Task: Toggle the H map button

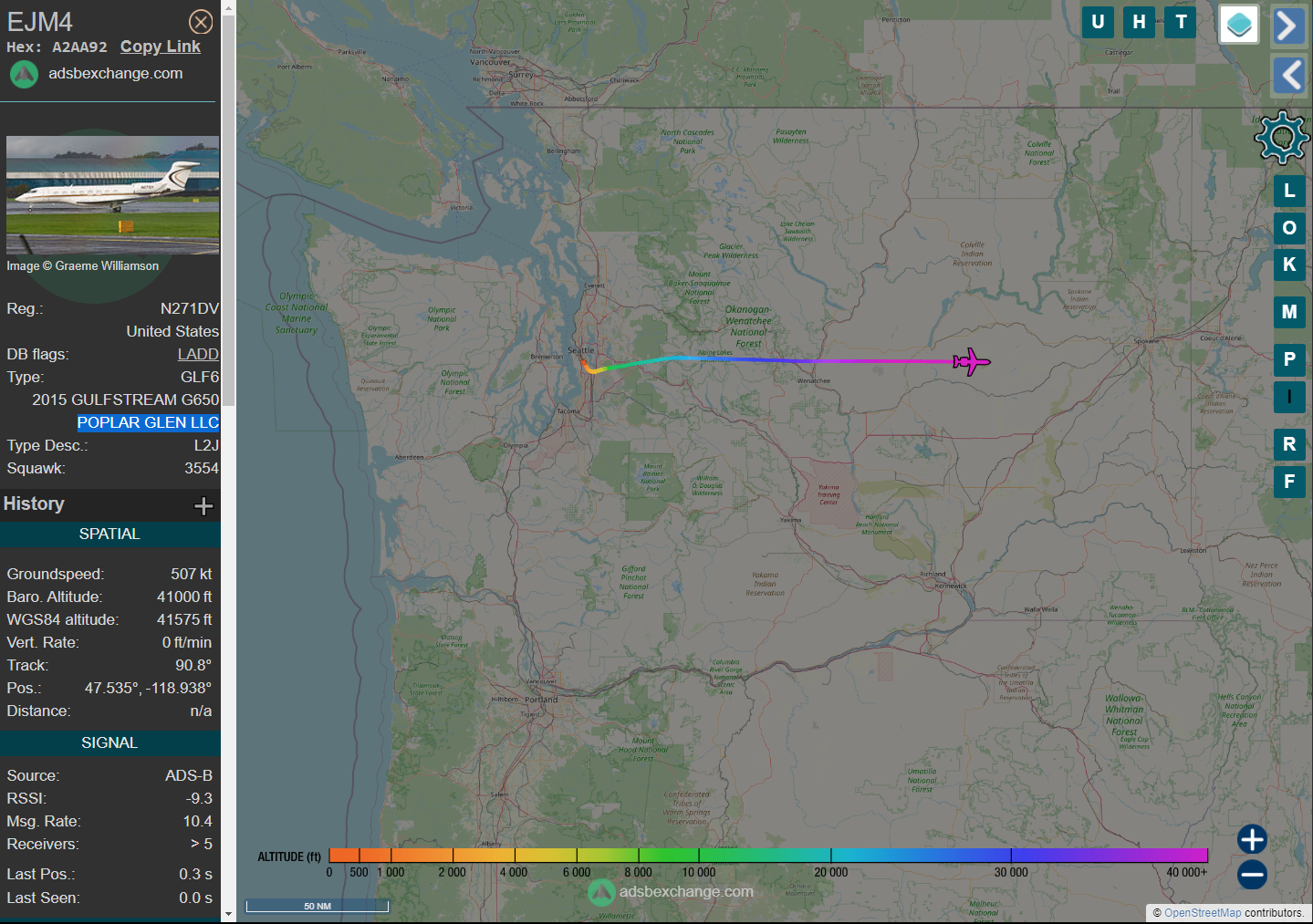Action: point(1140,22)
